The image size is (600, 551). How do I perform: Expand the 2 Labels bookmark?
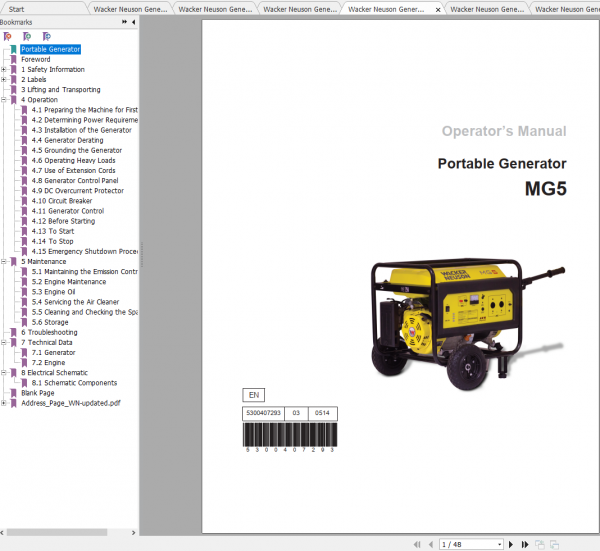pos(3,80)
